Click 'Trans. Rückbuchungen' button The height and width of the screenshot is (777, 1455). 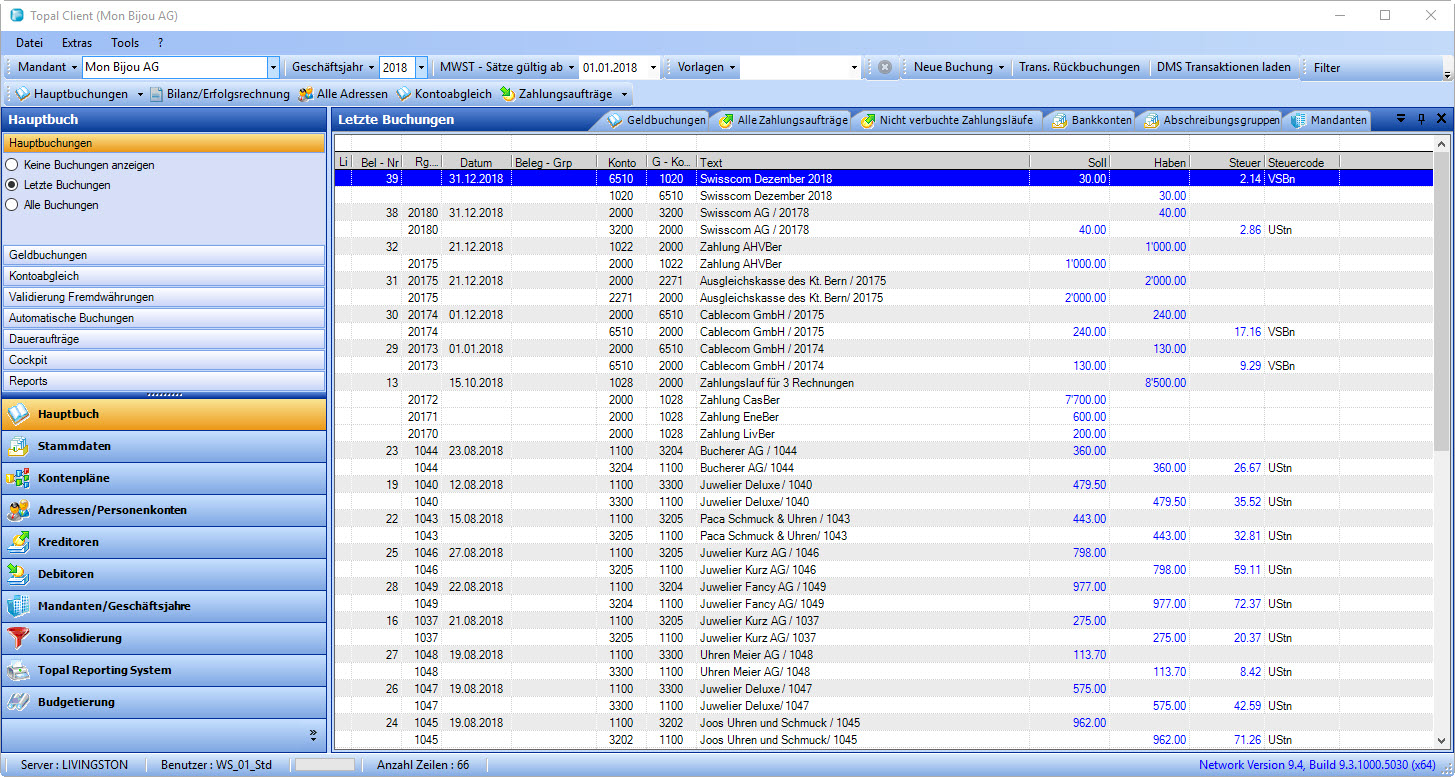click(x=1079, y=67)
